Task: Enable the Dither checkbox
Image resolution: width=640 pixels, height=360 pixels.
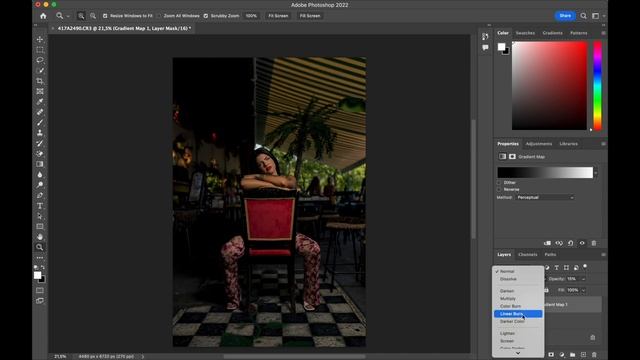Action: click(x=499, y=182)
